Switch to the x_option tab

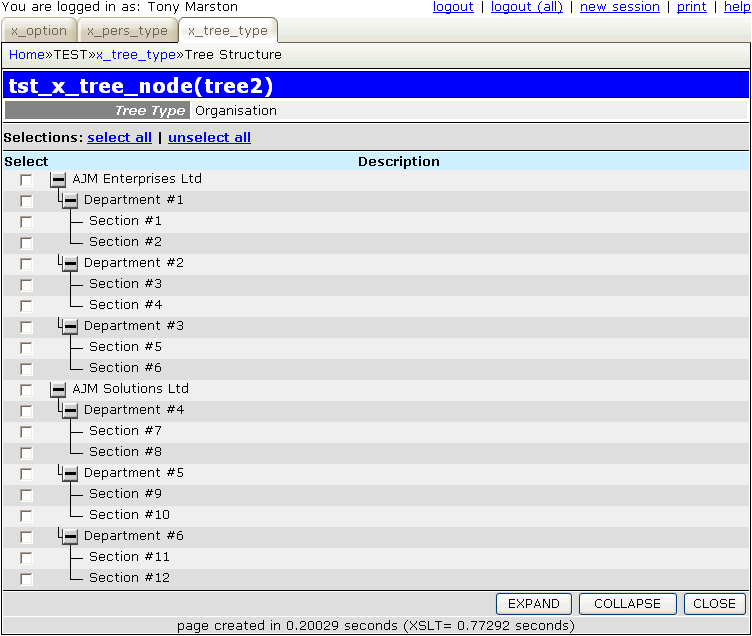(39, 31)
